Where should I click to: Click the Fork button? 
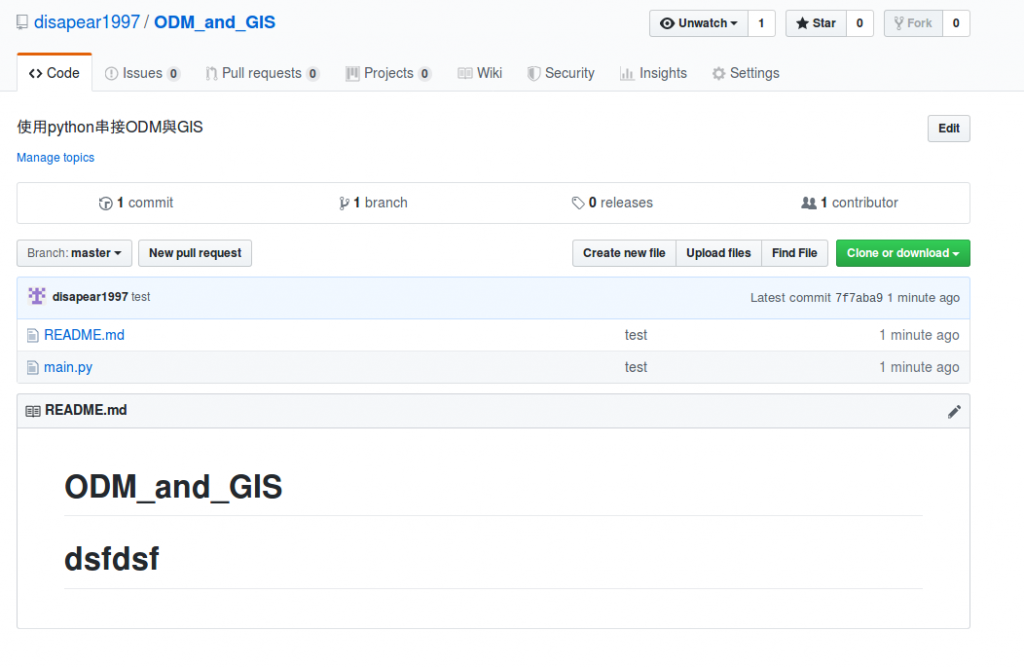(913, 24)
